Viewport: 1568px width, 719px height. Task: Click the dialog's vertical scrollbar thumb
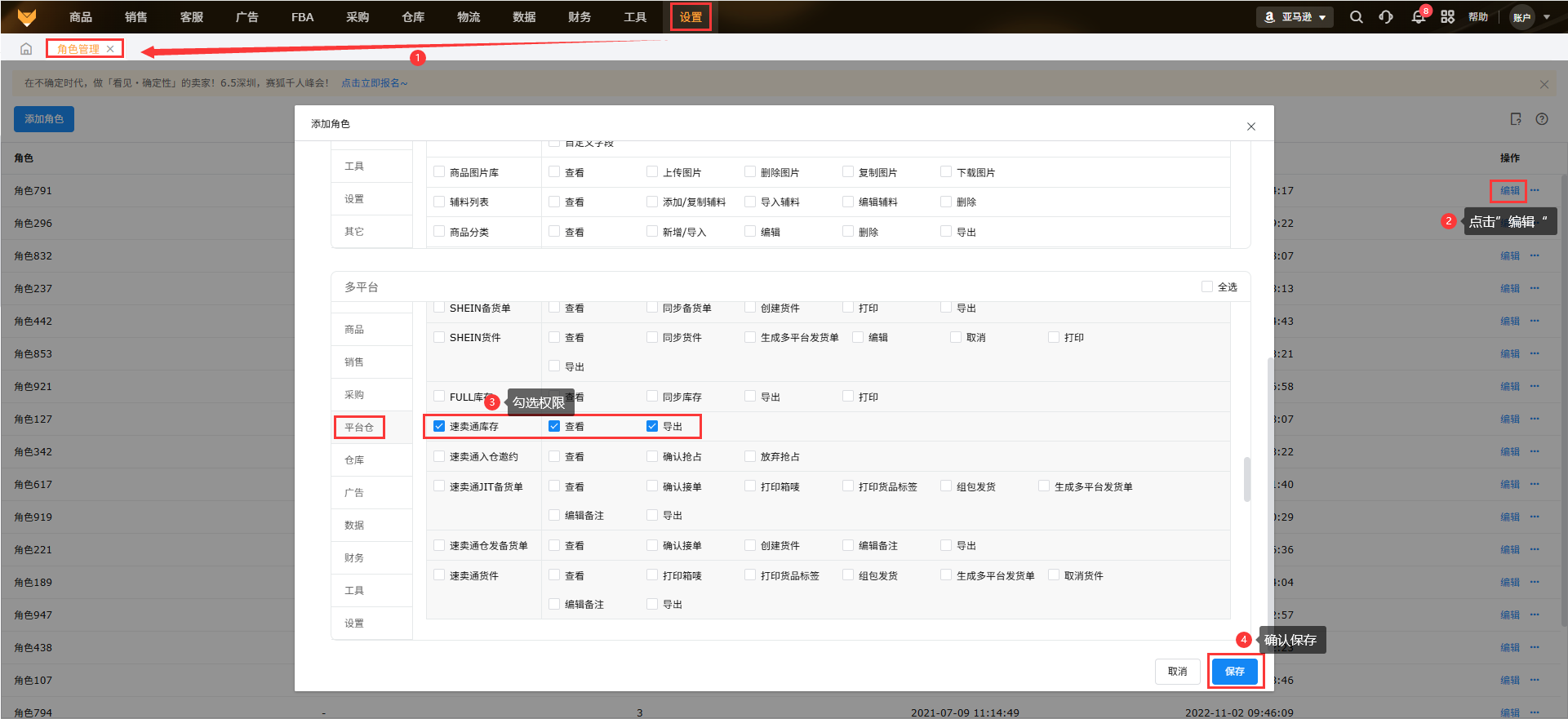(1246, 479)
